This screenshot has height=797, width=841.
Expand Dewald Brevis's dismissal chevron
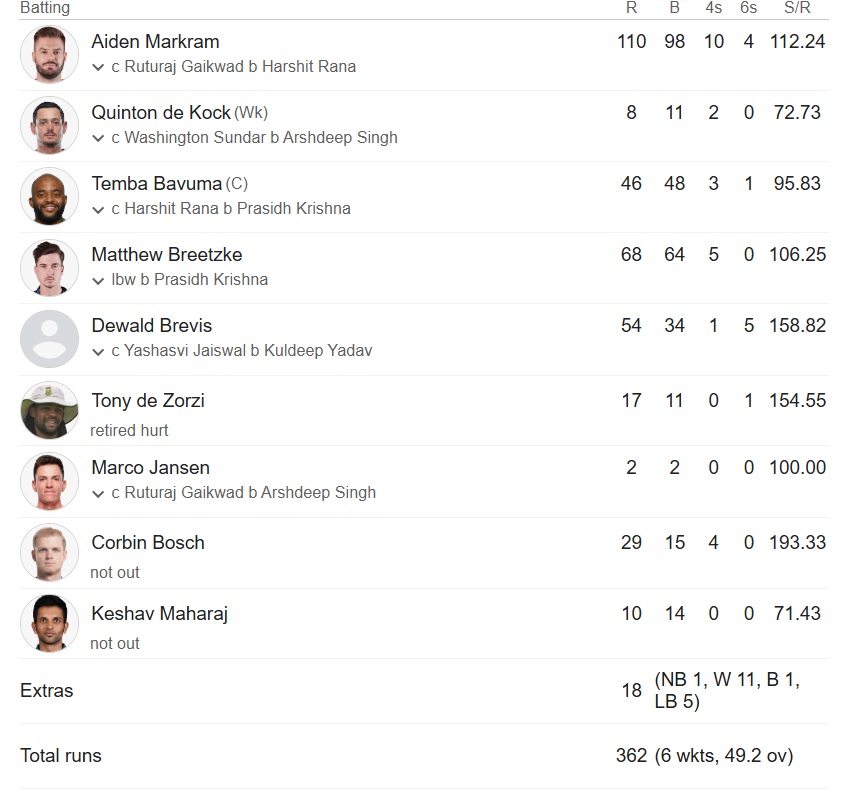pos(98,351)
